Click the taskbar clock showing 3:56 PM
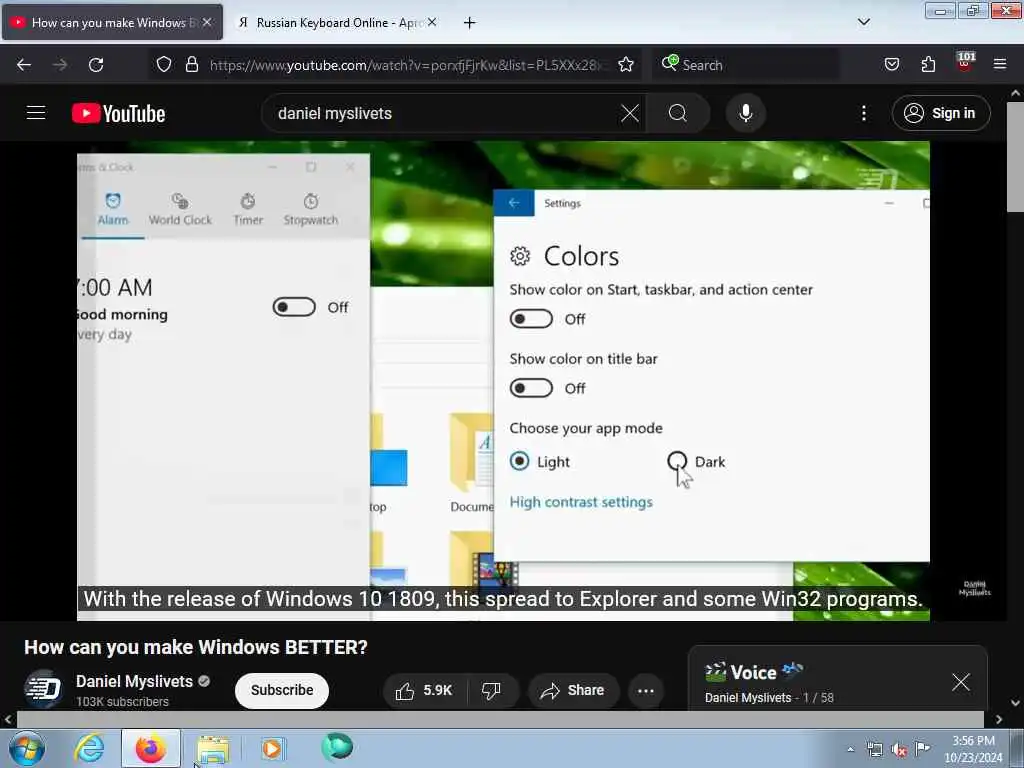The height and width of the screenshot is (768, 1024). 973,749
